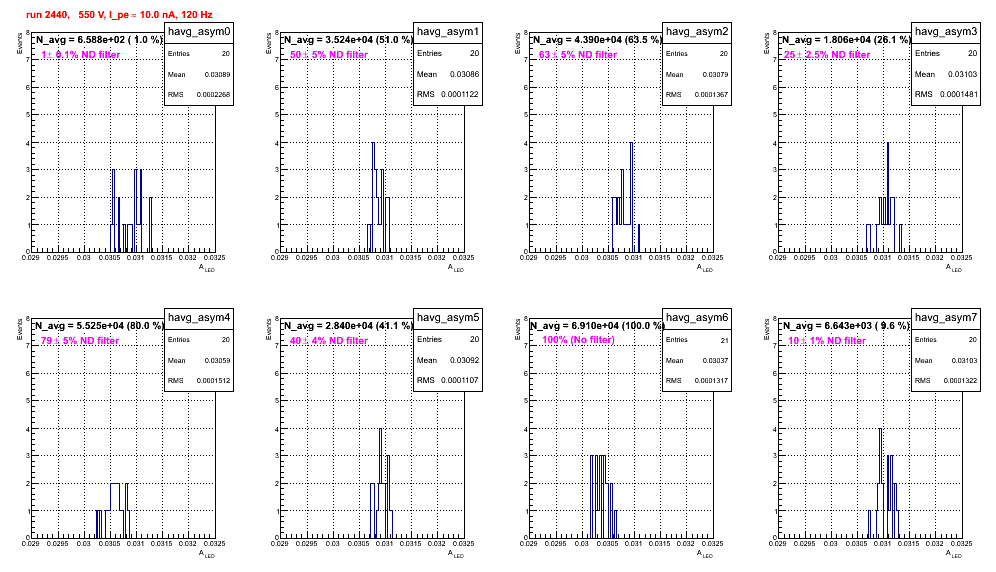Click the N_avg = 6.910e+04 label
The image size is (996, 572).
pyautogui.click(x=596, y=326)
